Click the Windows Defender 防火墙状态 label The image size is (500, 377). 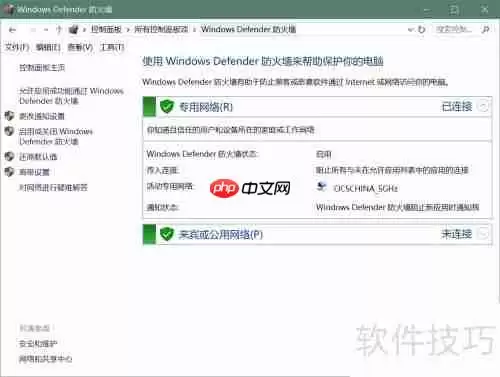(x=202, y=154)
